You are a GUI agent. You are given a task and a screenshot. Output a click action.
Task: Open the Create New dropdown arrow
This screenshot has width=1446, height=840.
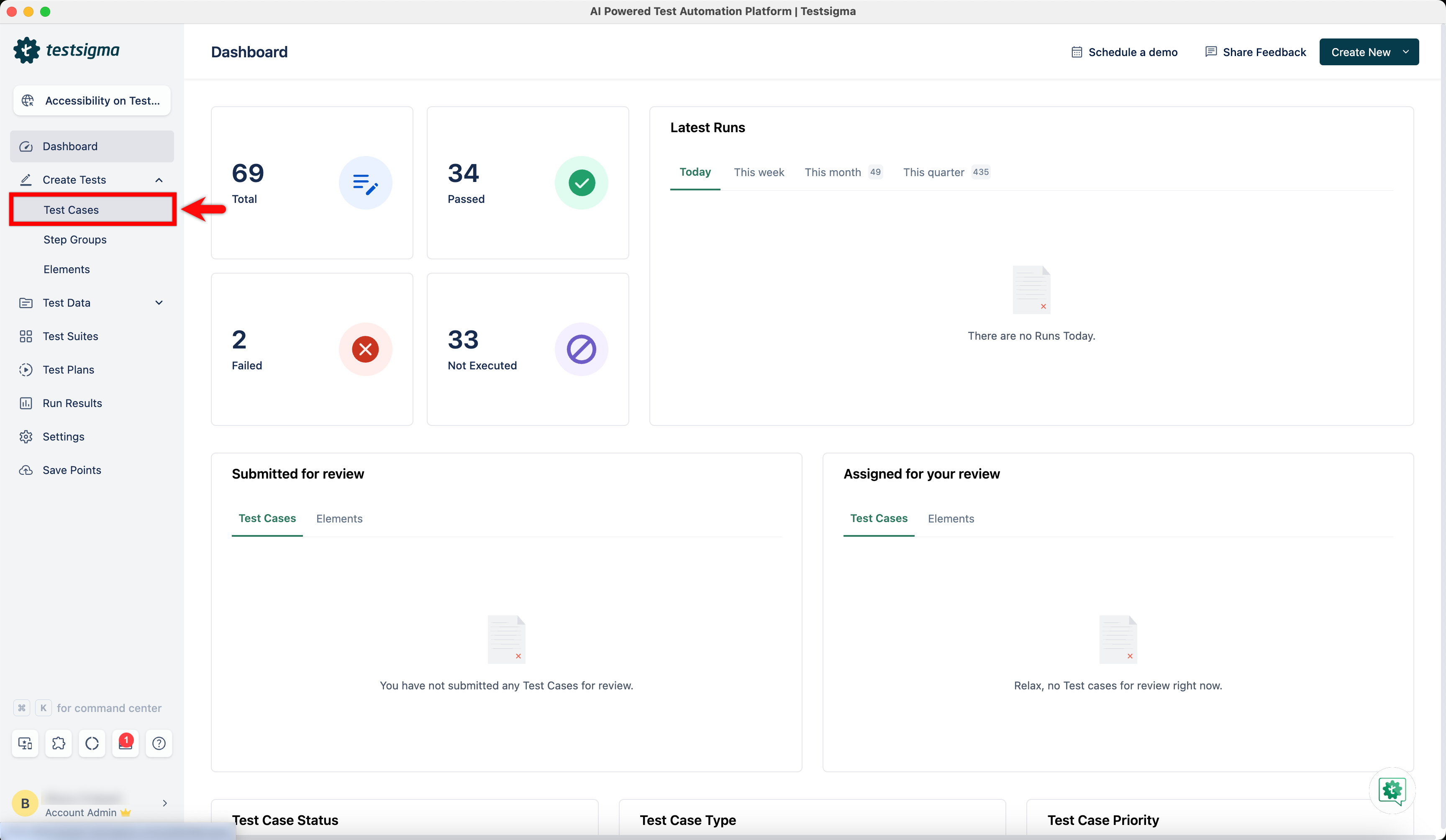coord(1406,52)
